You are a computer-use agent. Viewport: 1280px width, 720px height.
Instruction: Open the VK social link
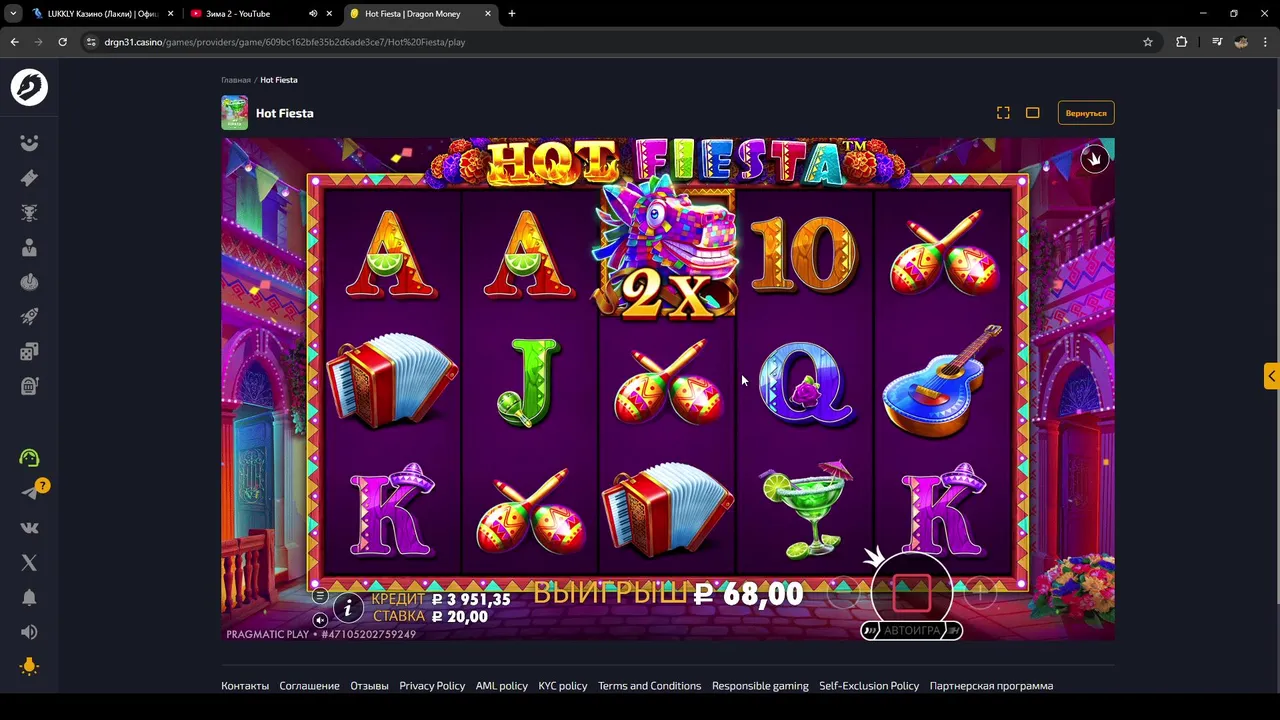pyautogui.click(x=29, y=528)
